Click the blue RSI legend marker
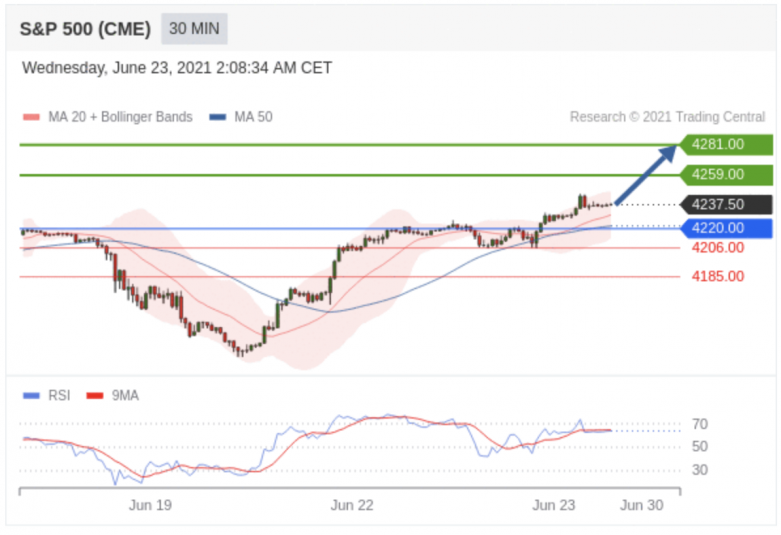781x535 pixels. point(31,396)
